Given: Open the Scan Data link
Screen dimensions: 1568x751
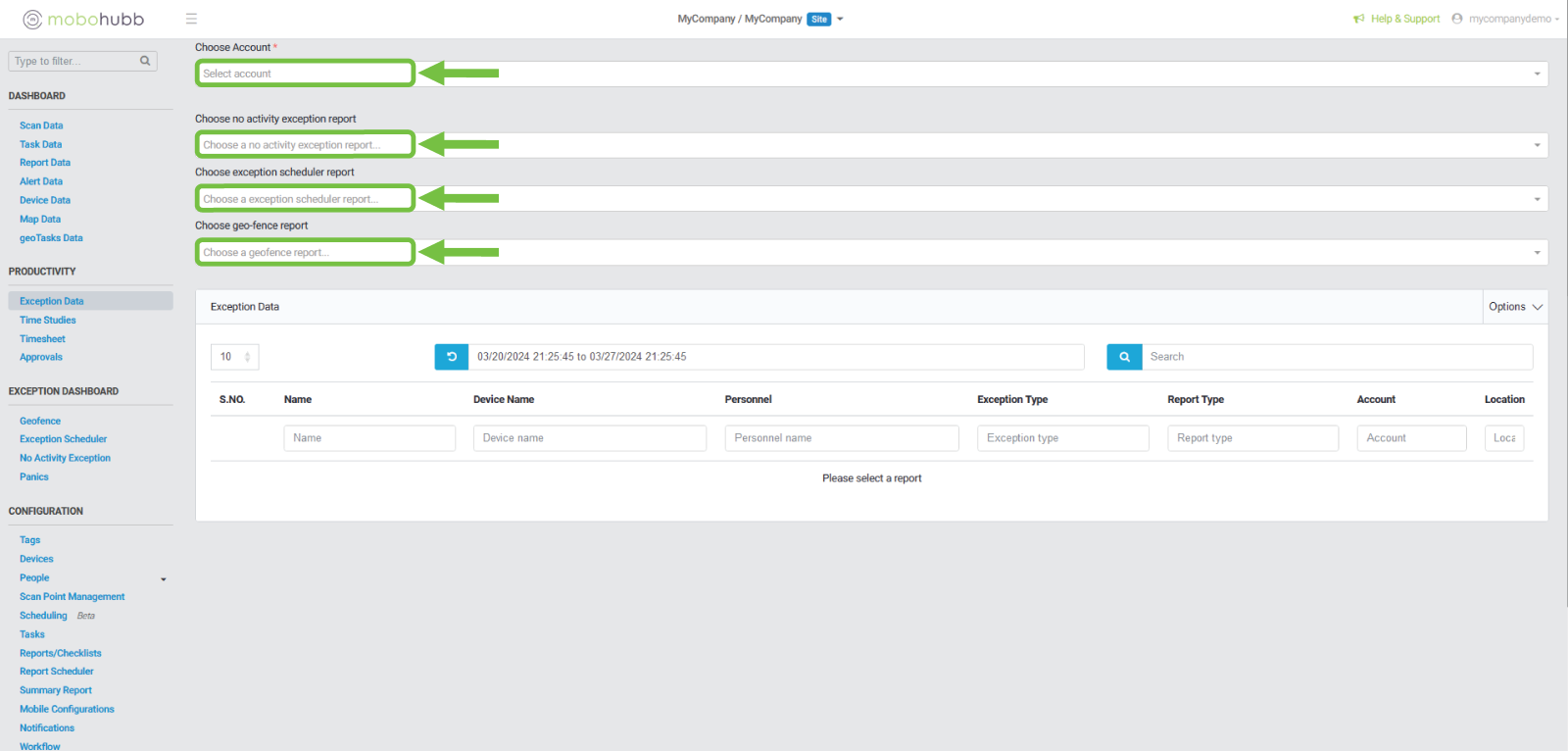Looking at the screenshot, I should (41, 125).
